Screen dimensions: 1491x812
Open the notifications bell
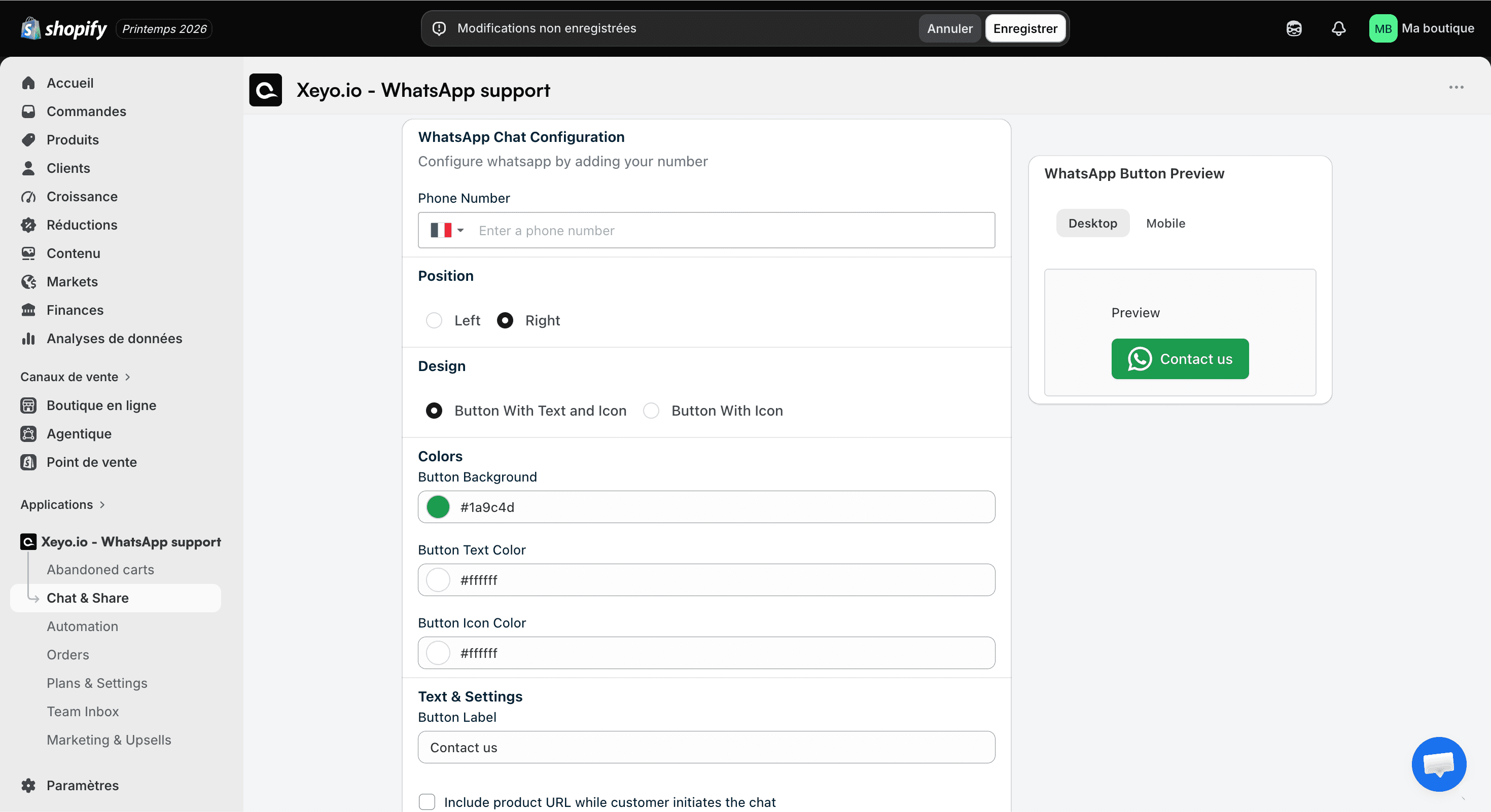coord(1338,28)
